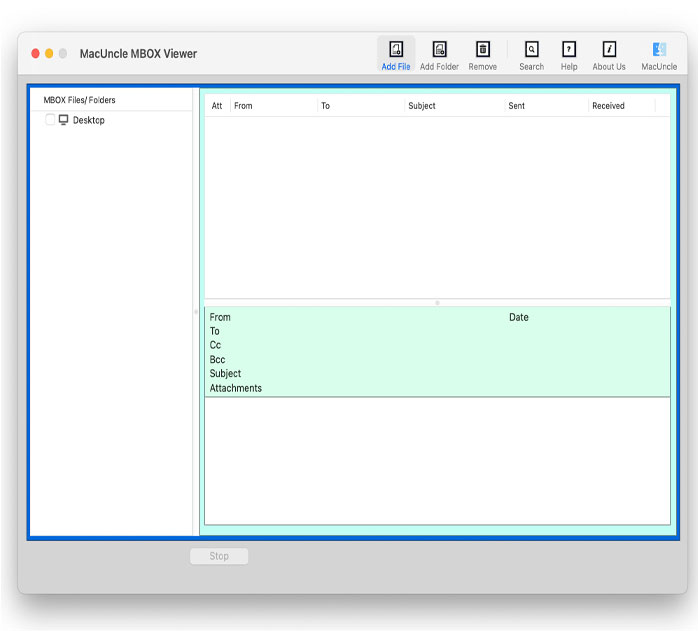The width and height of the screenshot is (700, 631).
Task: Click the yellow minimize window button
Action: 49,53
